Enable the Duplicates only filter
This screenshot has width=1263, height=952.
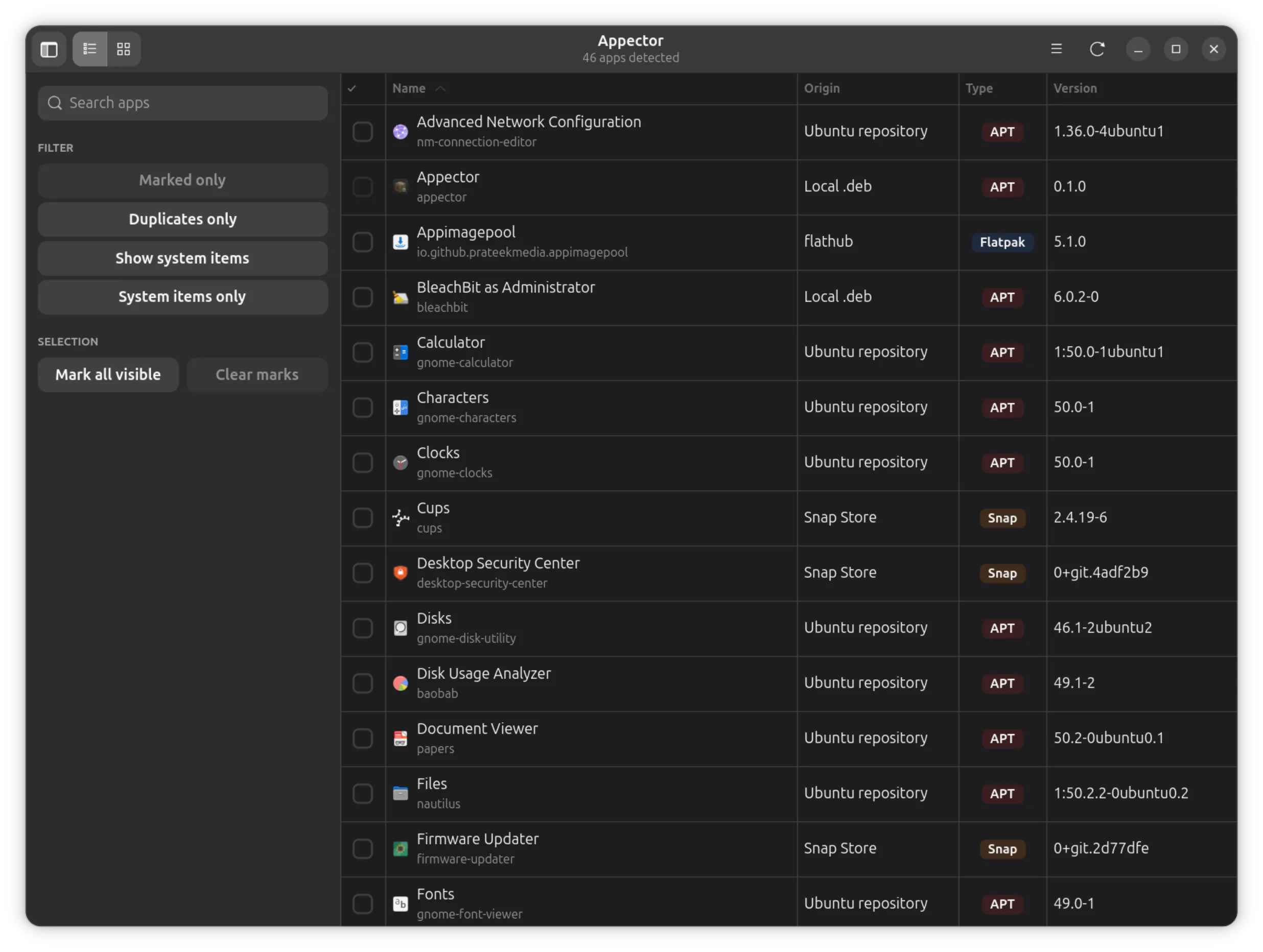[183, 219]
